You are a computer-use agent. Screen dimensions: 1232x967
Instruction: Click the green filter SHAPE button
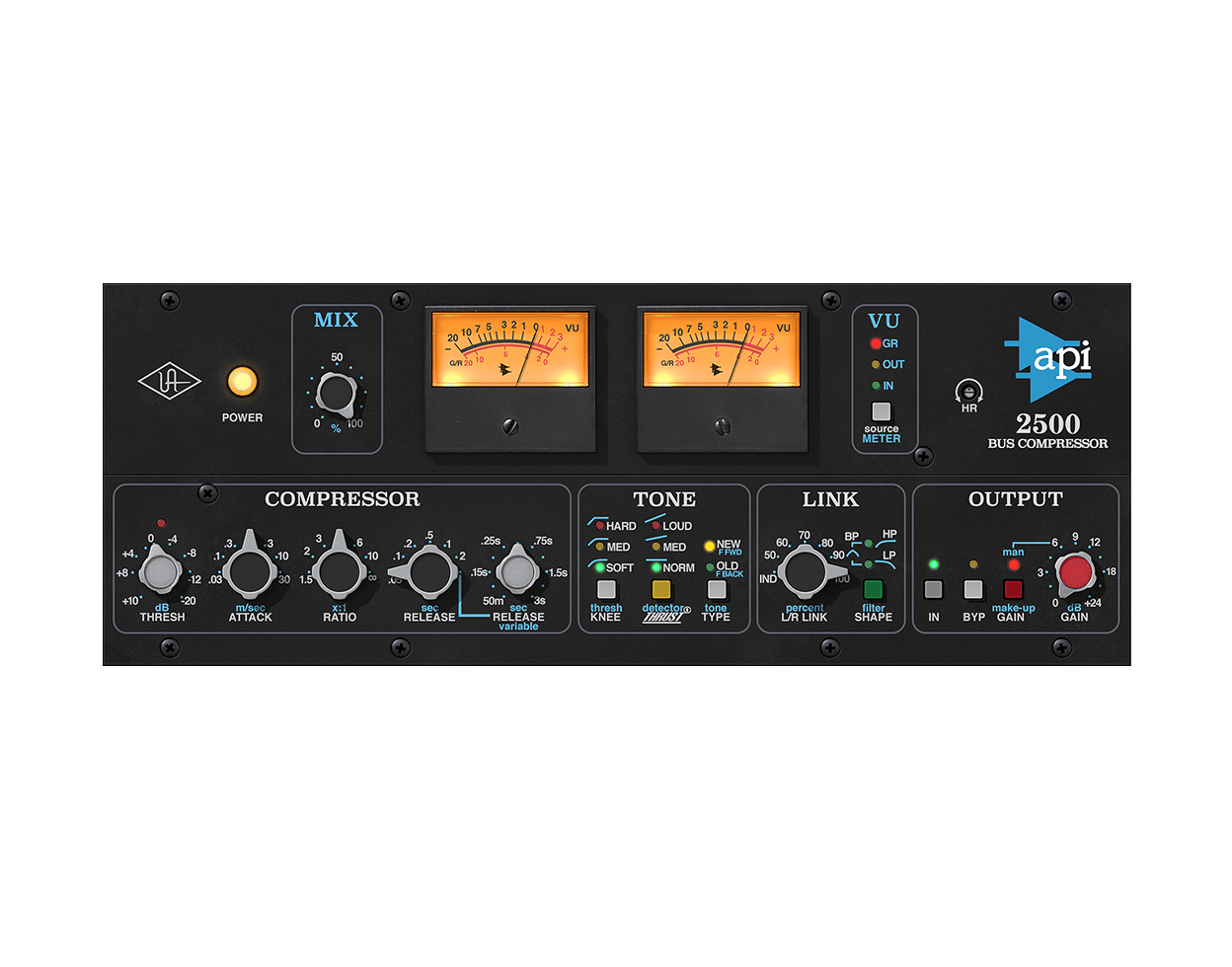[x=875, y=588]
